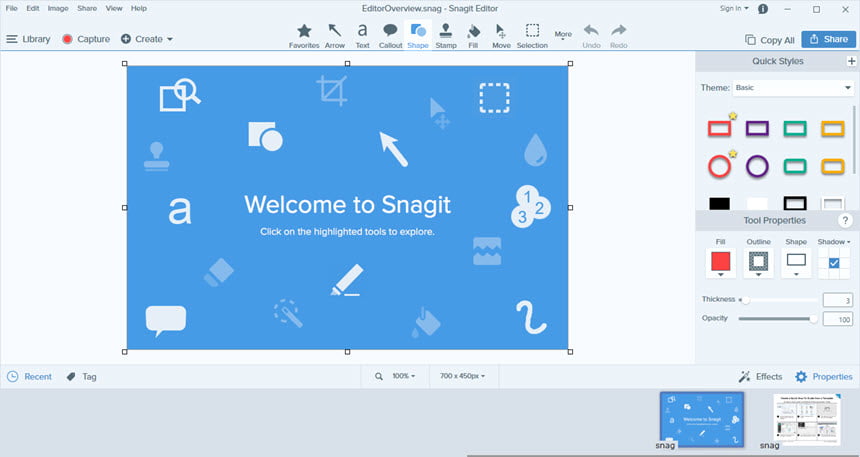Open the Library panel
Screen dimensions: 860x457
(x=28, y=39)
